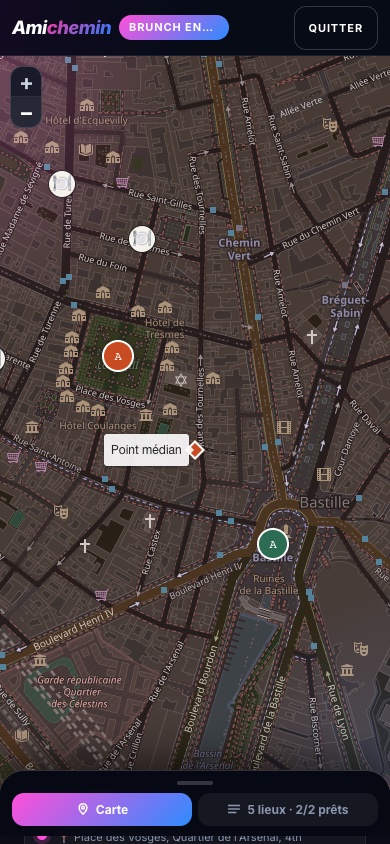The width and height of the screenshot is (390, 844).
Task: Click the Rue du Chemin Vert label
Action: 321,229
